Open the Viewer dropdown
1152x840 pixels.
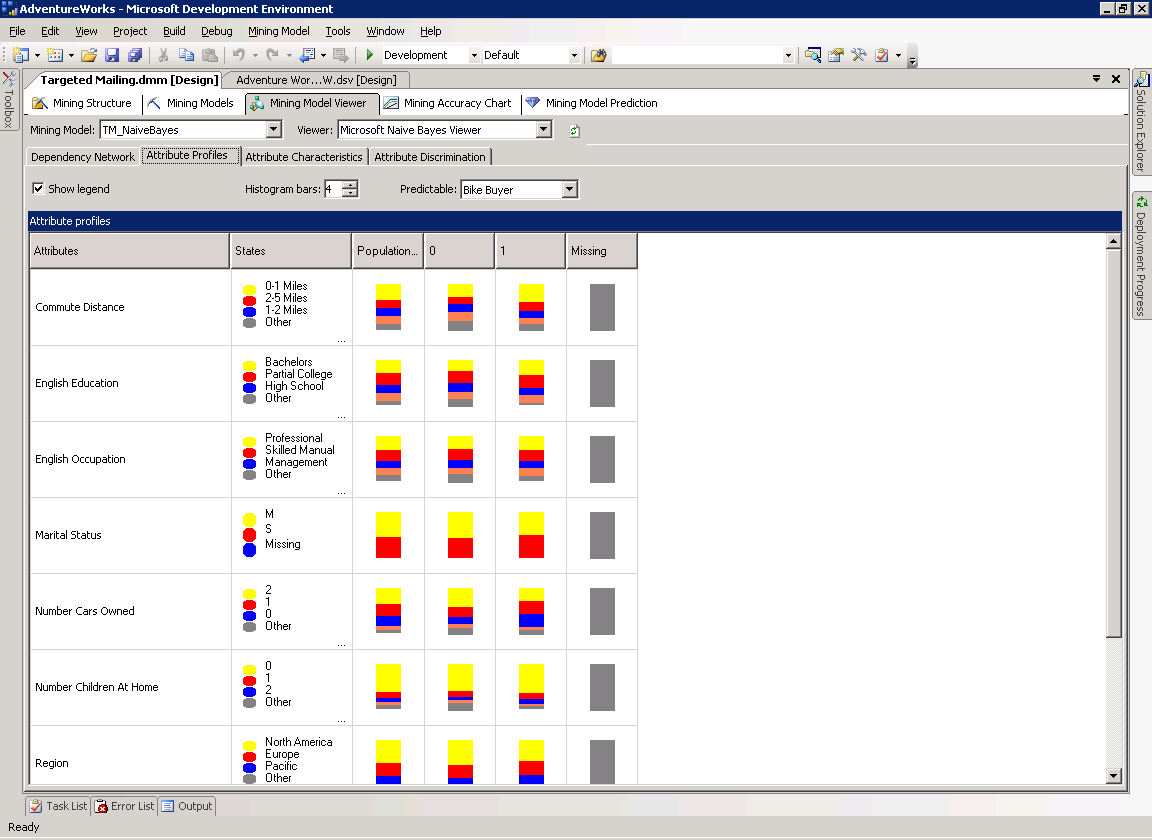pos(544,130)
